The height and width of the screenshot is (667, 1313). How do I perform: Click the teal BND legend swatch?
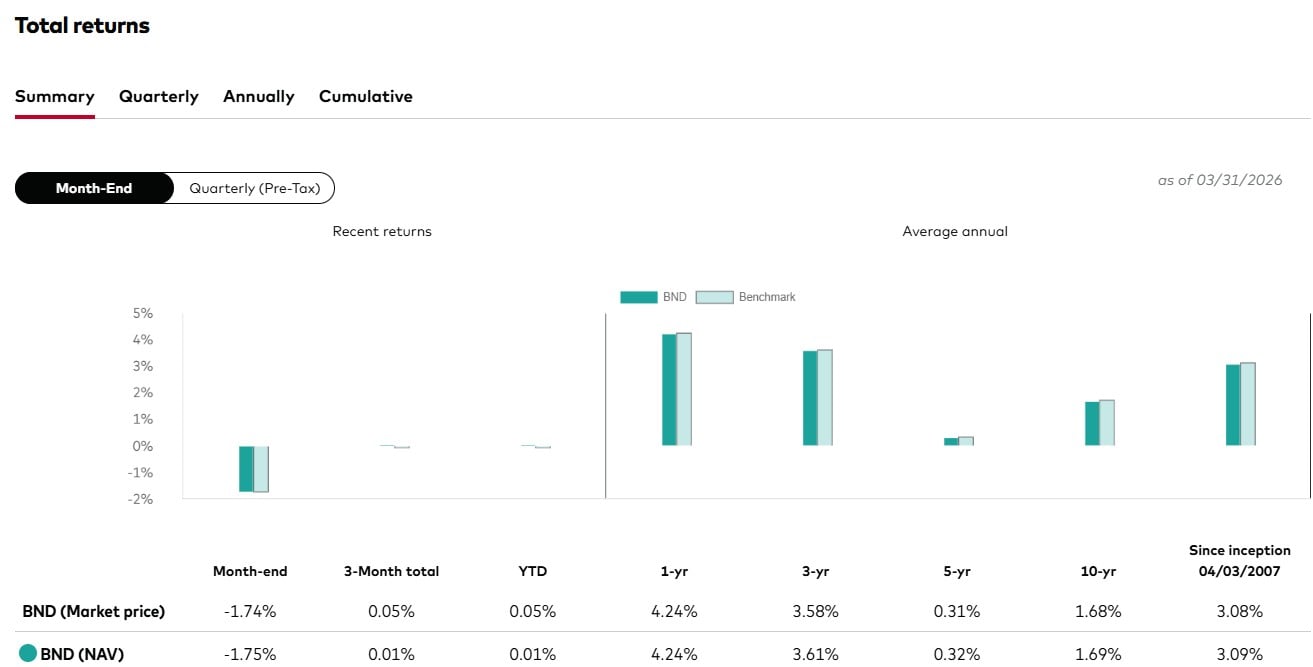coord(638,297)
